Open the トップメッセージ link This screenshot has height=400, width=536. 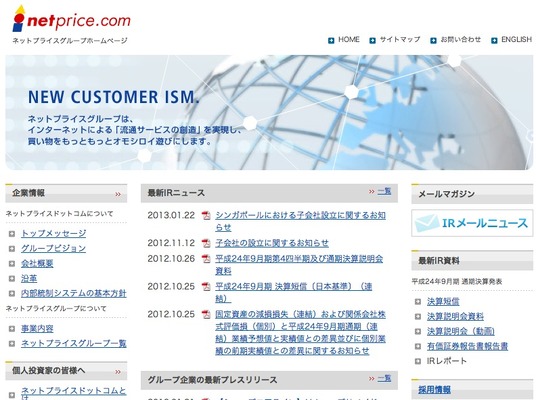pyautogui.click(x=54, y=233)
